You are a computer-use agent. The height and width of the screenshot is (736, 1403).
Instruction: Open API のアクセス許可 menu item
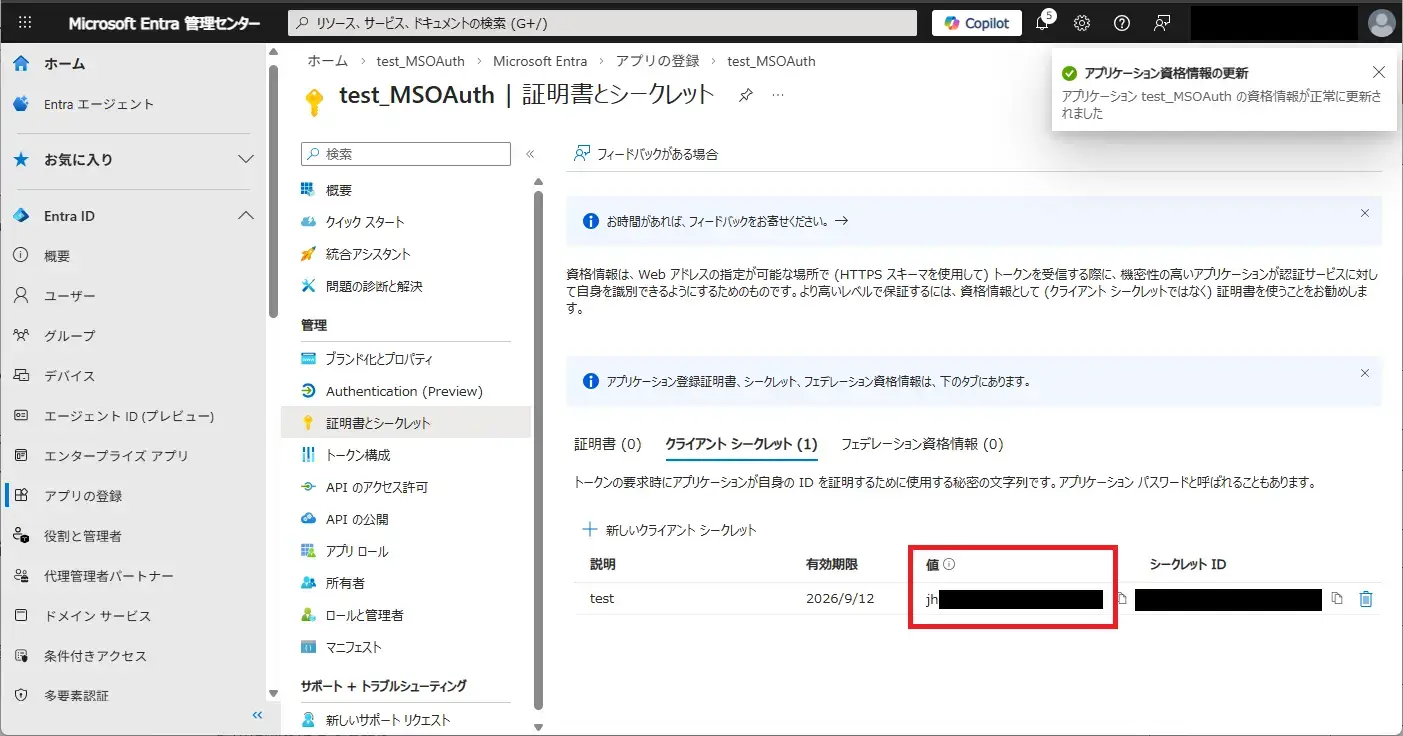(376, 487)
